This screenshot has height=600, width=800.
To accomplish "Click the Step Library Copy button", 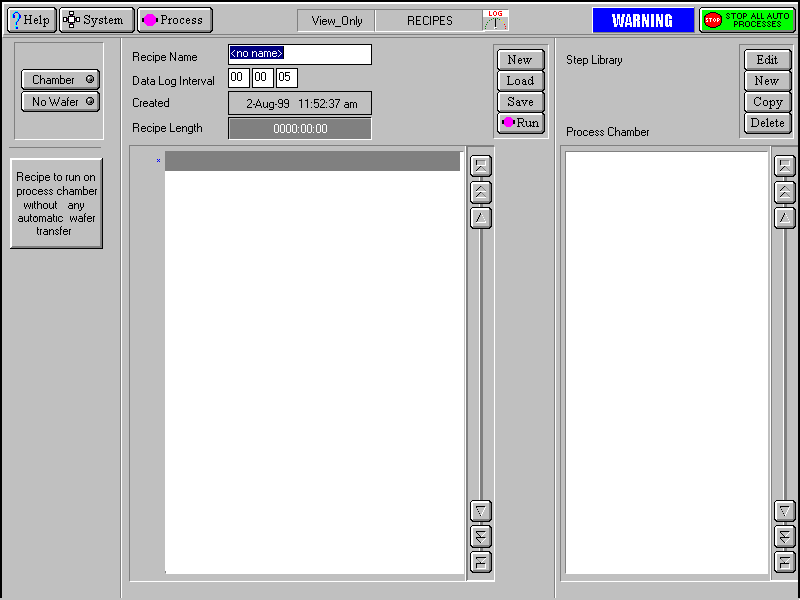I will point(767,102).
